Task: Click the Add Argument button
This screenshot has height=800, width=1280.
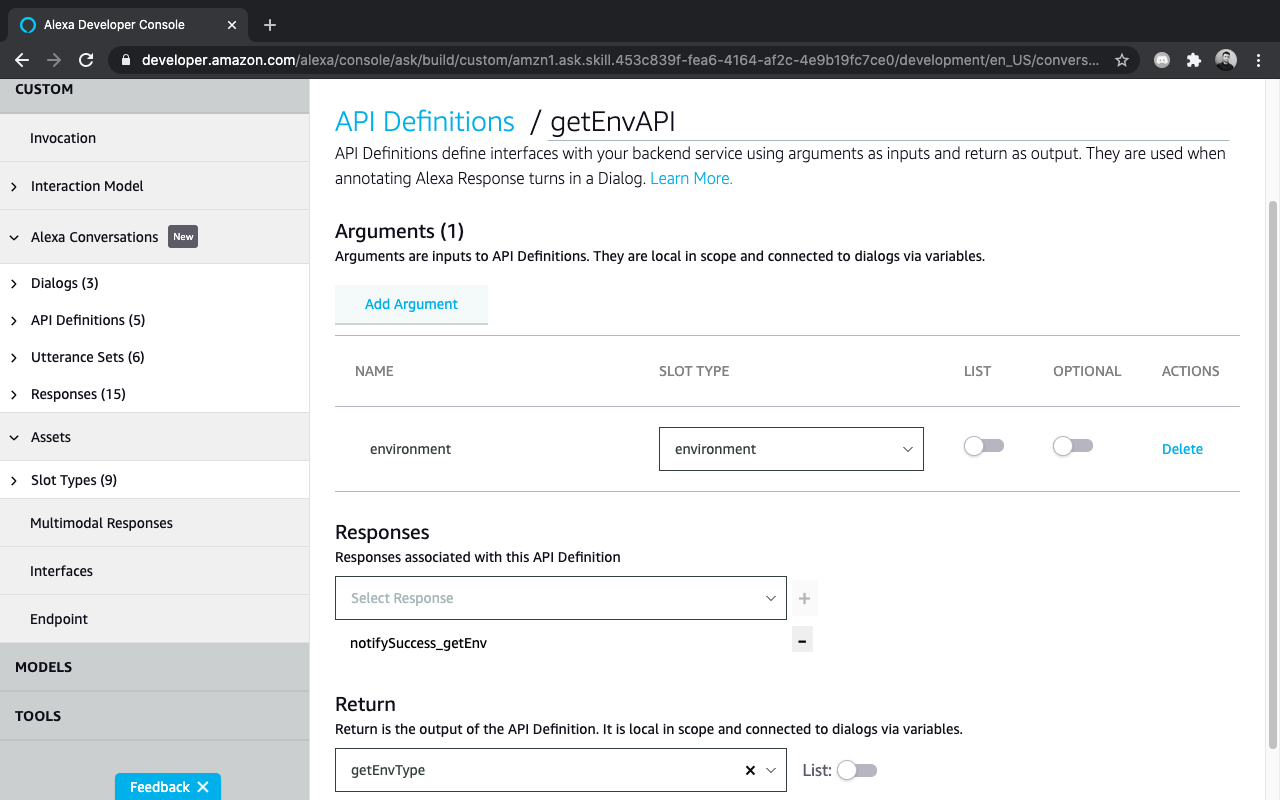Action: 411,304
